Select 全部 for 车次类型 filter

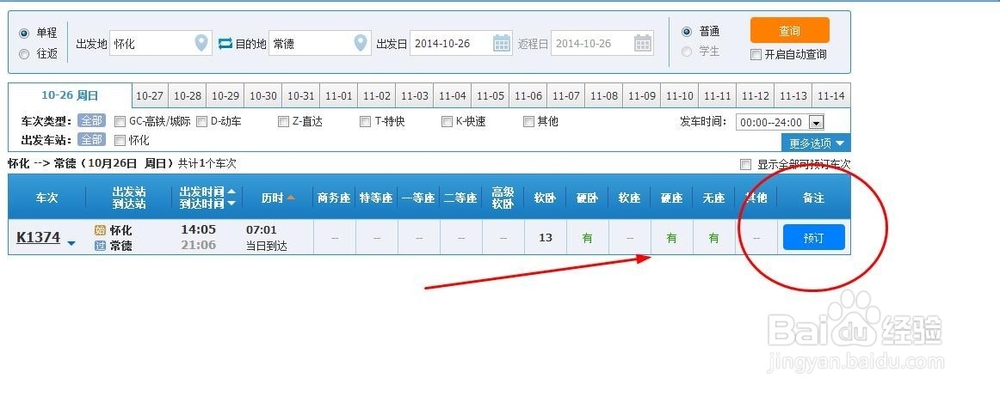(x=91, y=121)
